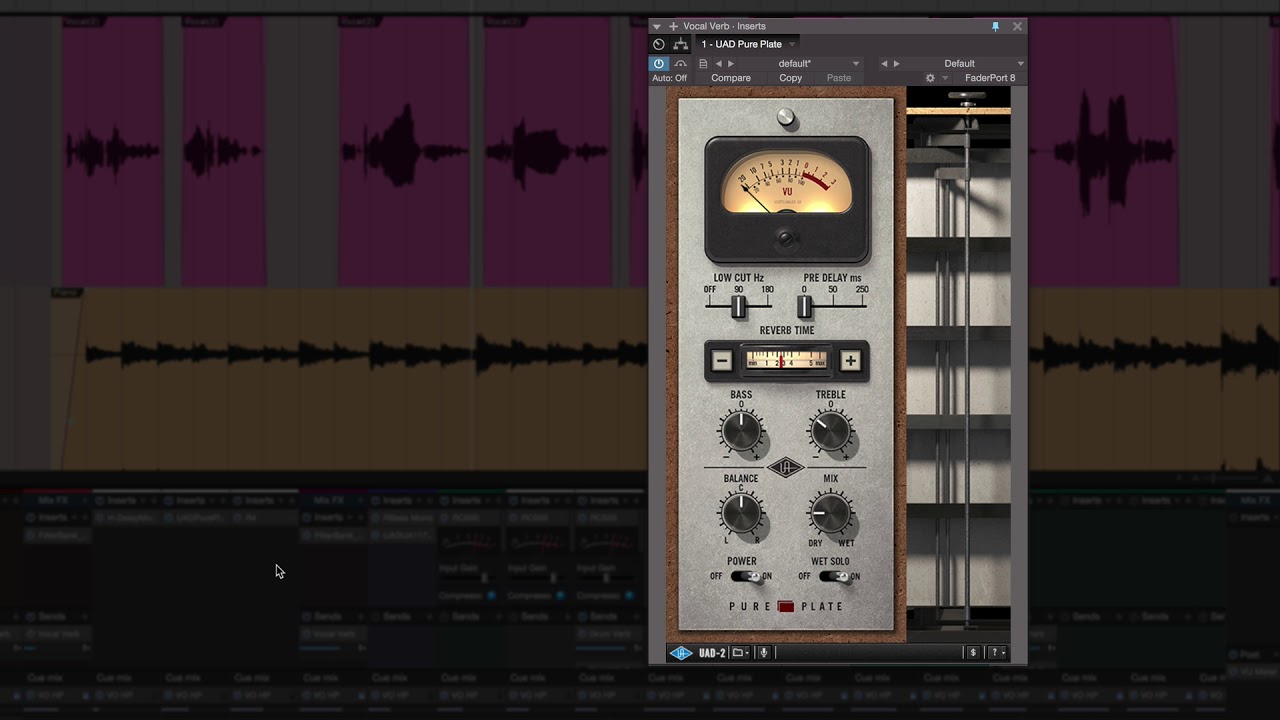The width and height of the screenshot is (1280, 720).
Task: Toggle the Wet Solo switch
Action: pyautogui.click(x=835, y=577)
